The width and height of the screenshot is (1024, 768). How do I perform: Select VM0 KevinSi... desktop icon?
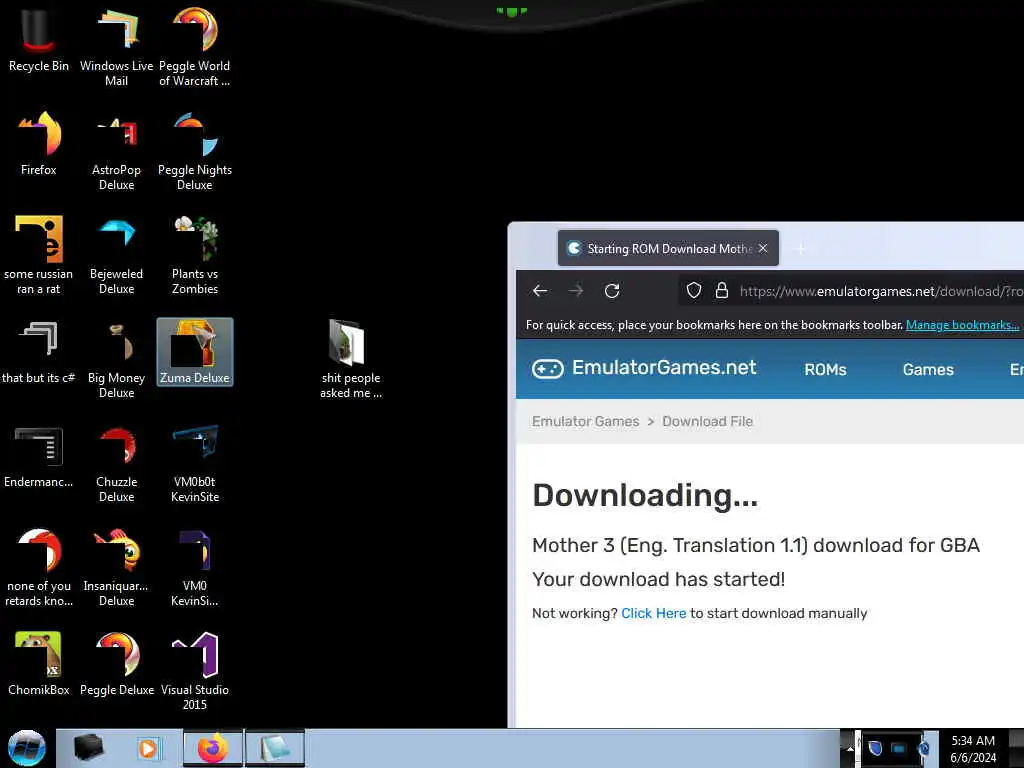tap(195, 567)
